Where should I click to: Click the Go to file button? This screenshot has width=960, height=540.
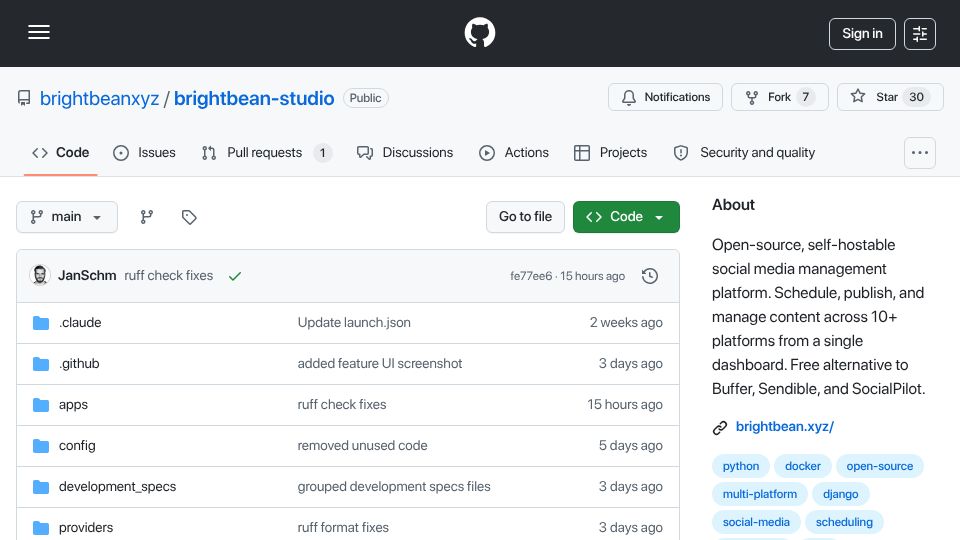point(525,217)
